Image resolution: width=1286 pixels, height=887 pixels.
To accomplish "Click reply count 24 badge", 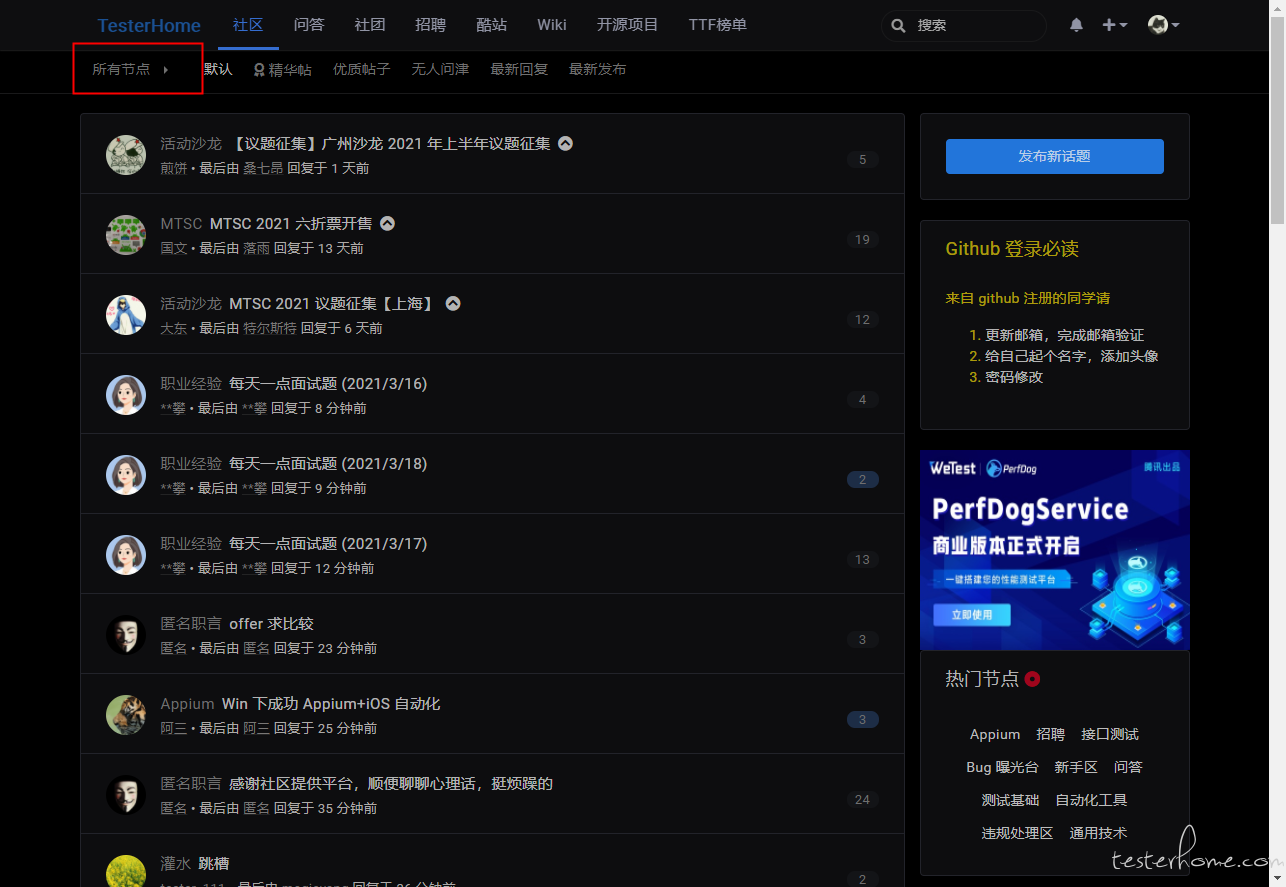I will coord(862,799).
